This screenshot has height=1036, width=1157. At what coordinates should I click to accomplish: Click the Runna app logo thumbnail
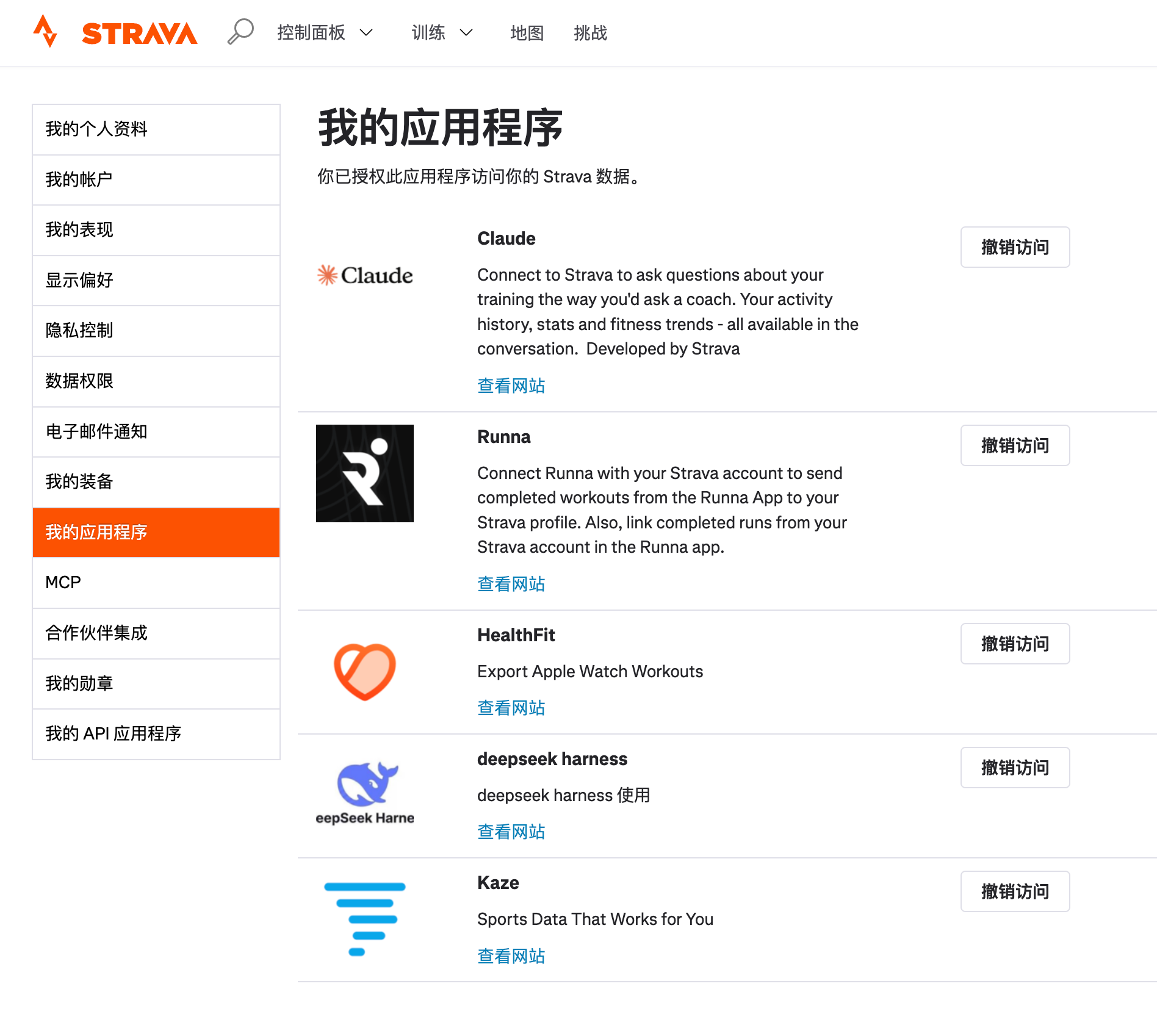pos(365,473)
